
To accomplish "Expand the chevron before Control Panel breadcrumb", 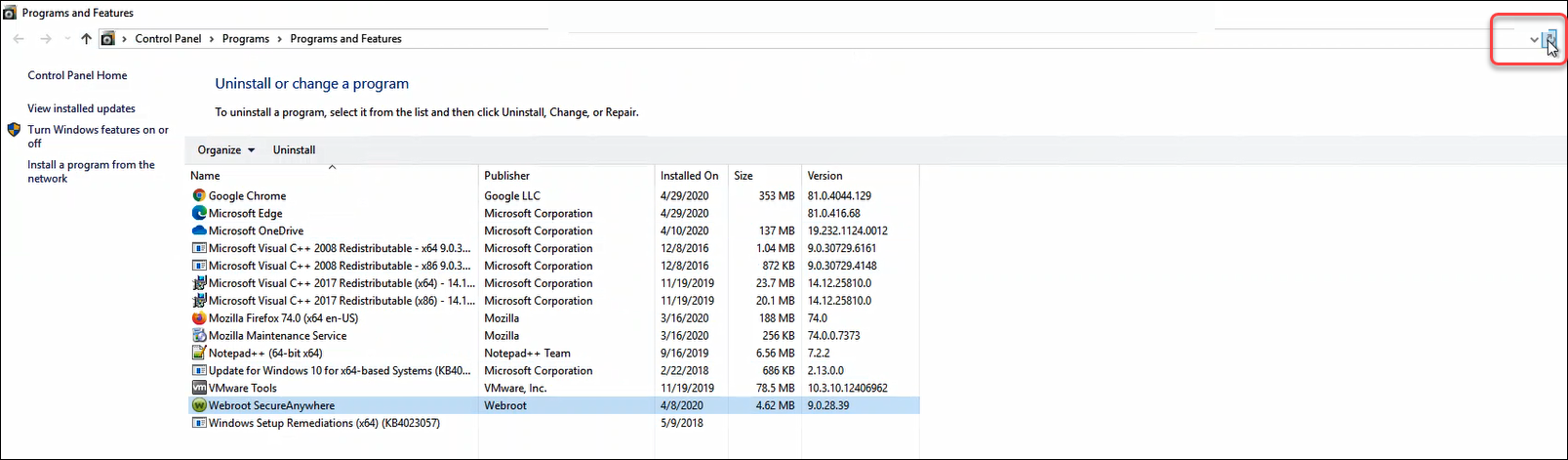I will click(125, 39).
